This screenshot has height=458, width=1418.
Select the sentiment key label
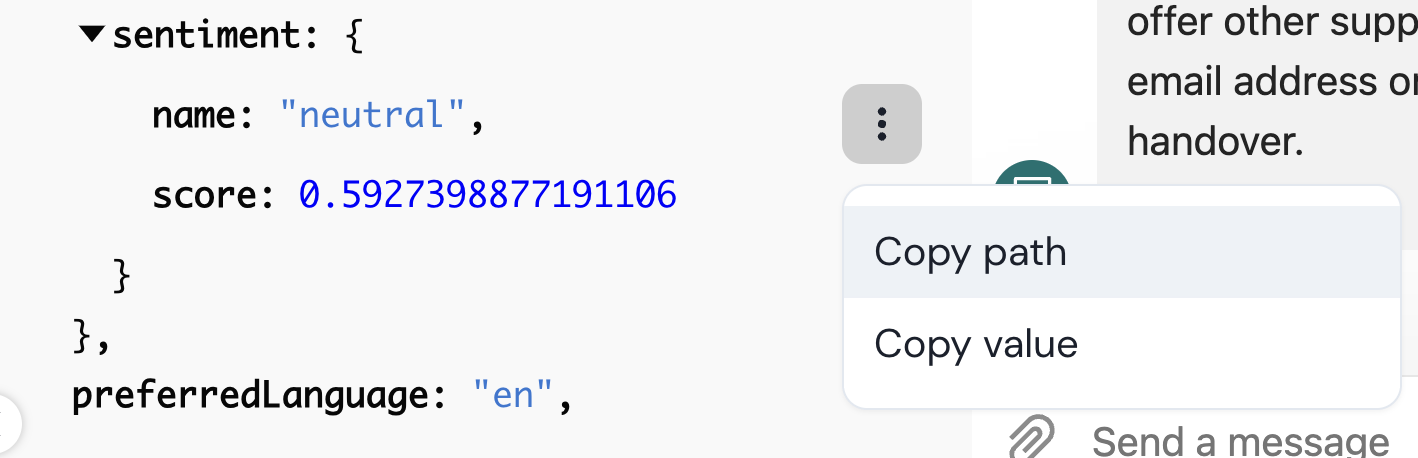pyautogui.click(x=204, y=37)
